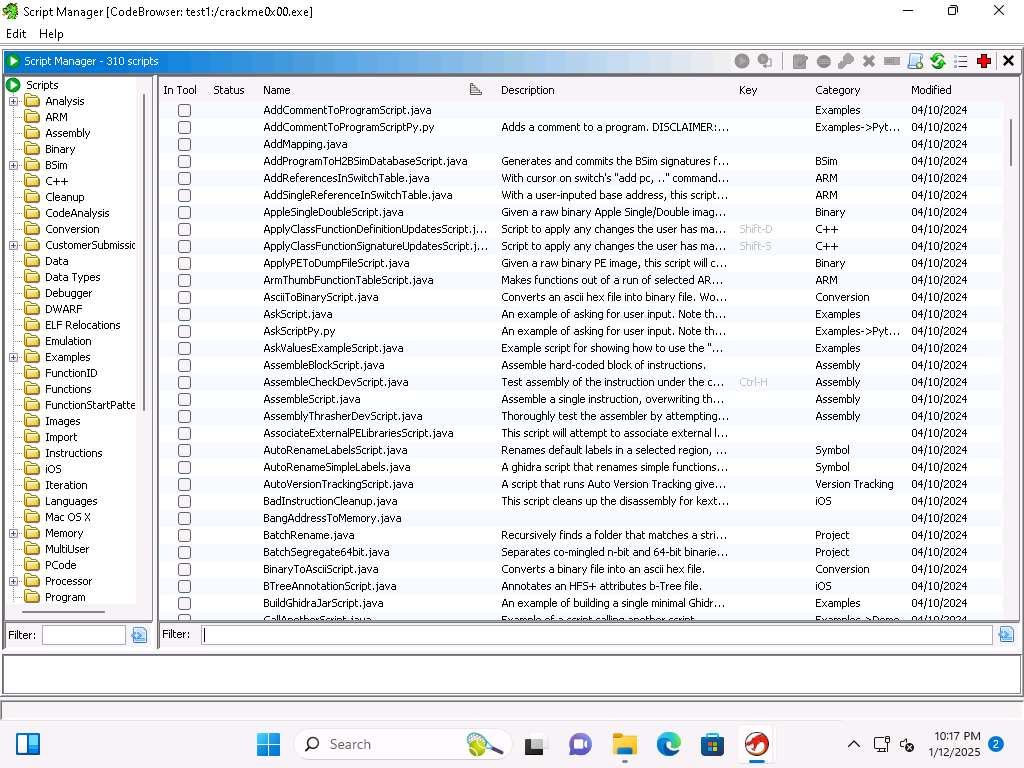Click the Edit Script toolbar icon

tap(800, 61)
